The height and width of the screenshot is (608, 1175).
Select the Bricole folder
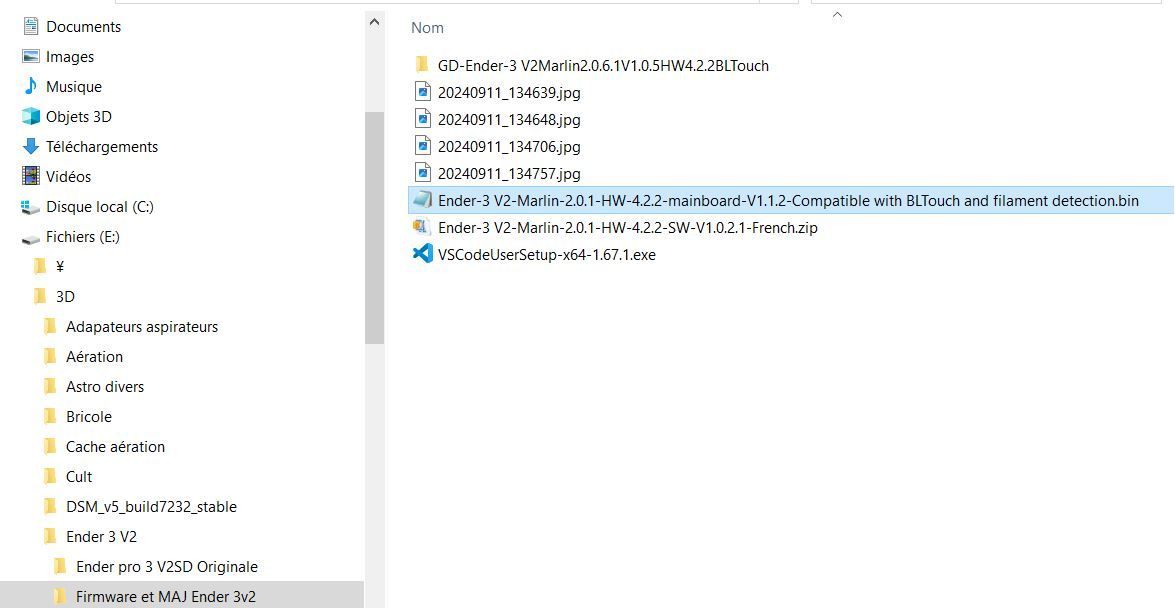coord(88,416)
